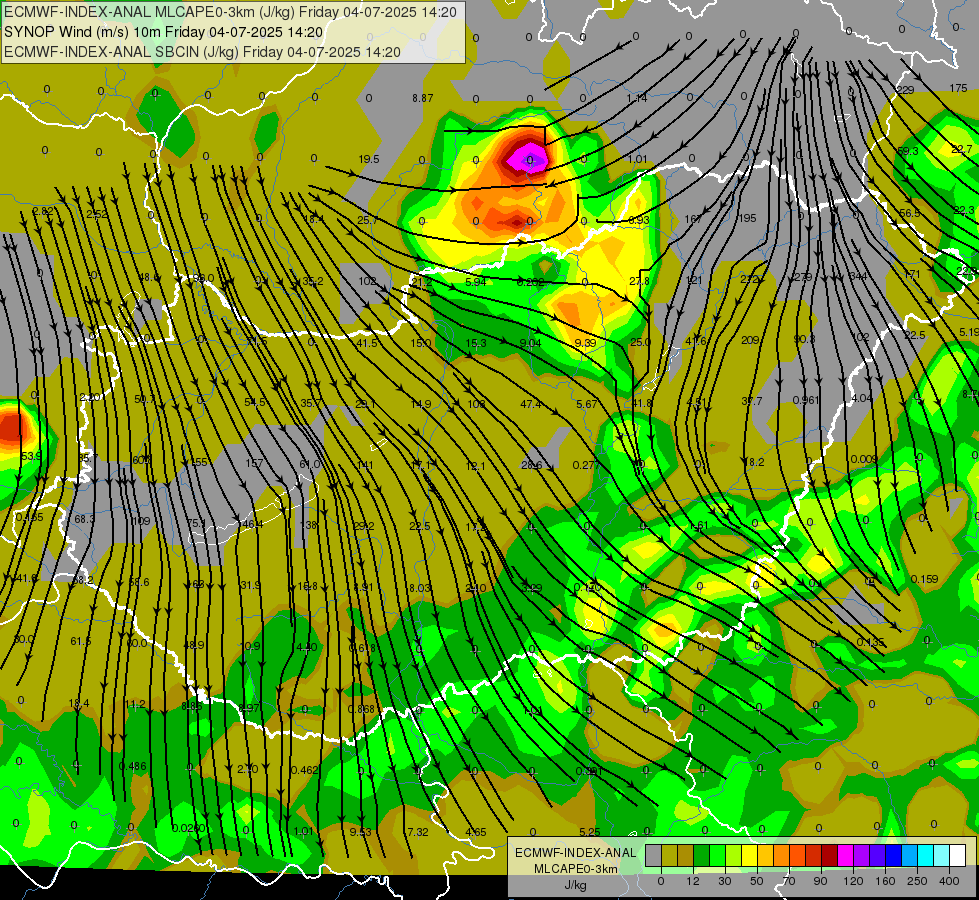Click the legend tick label 160
The image size is (979, 900).
click(x=885, y=881)
